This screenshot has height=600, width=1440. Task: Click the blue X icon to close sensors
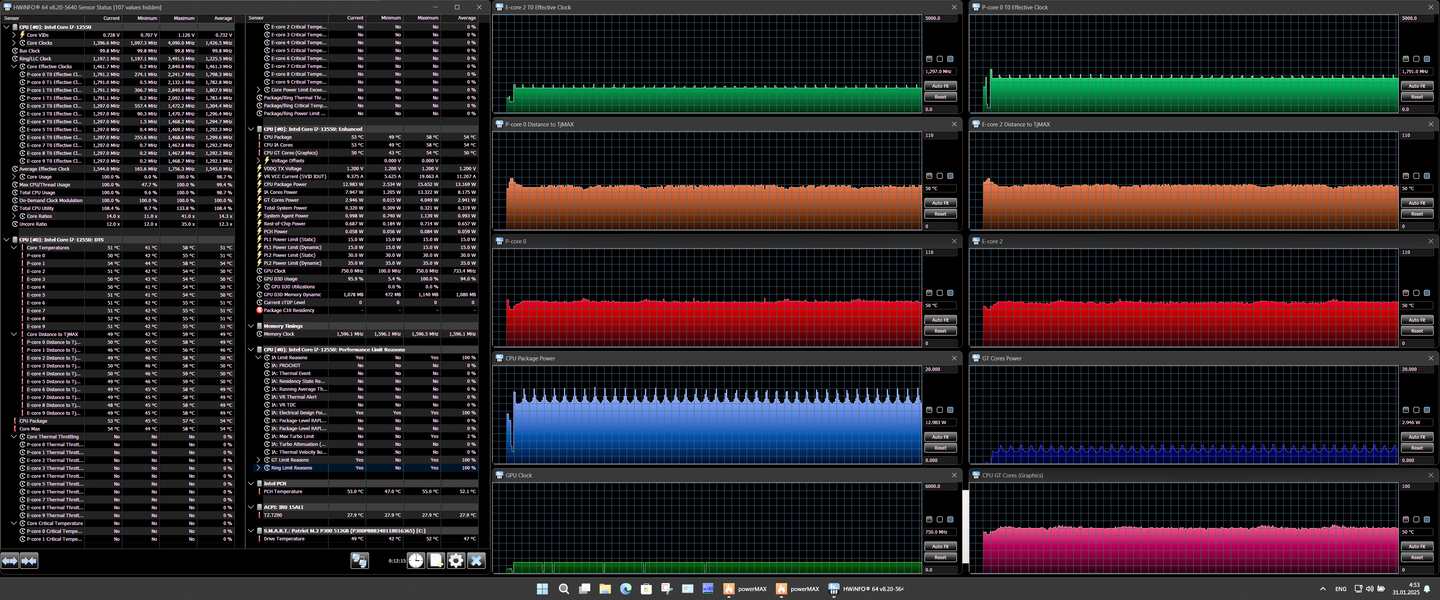tap(476, 561)
